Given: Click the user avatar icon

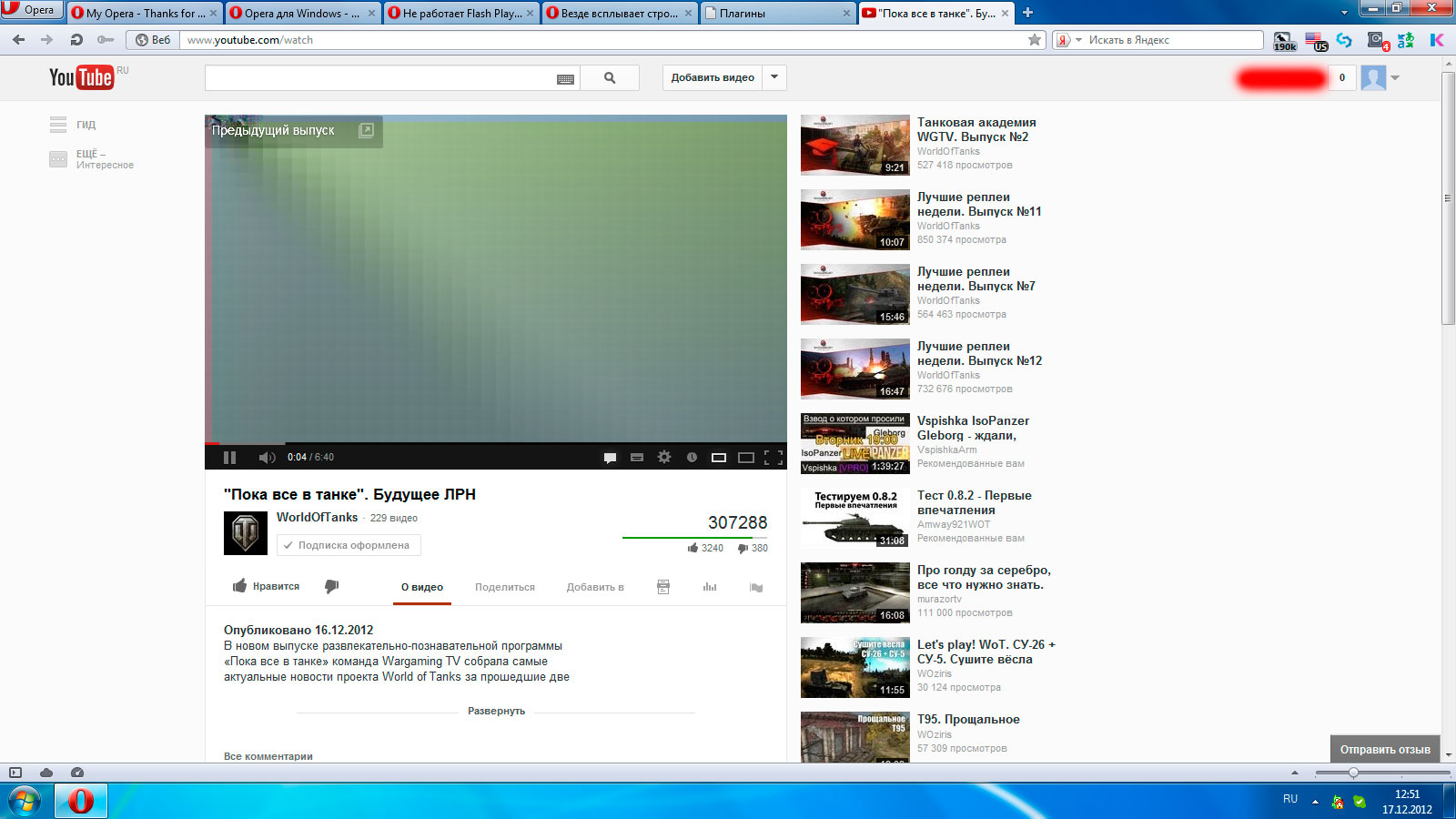Looking at the screenshot, I should click(x=1373, y=77).
